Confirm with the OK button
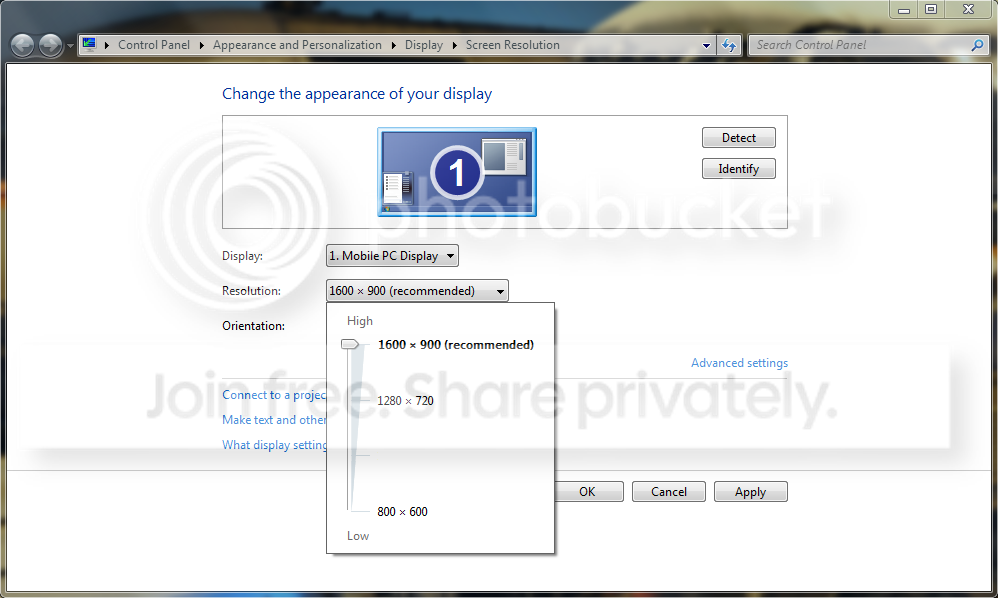The image size is (998, 598). pyautogui.click(x=589, y=492)
